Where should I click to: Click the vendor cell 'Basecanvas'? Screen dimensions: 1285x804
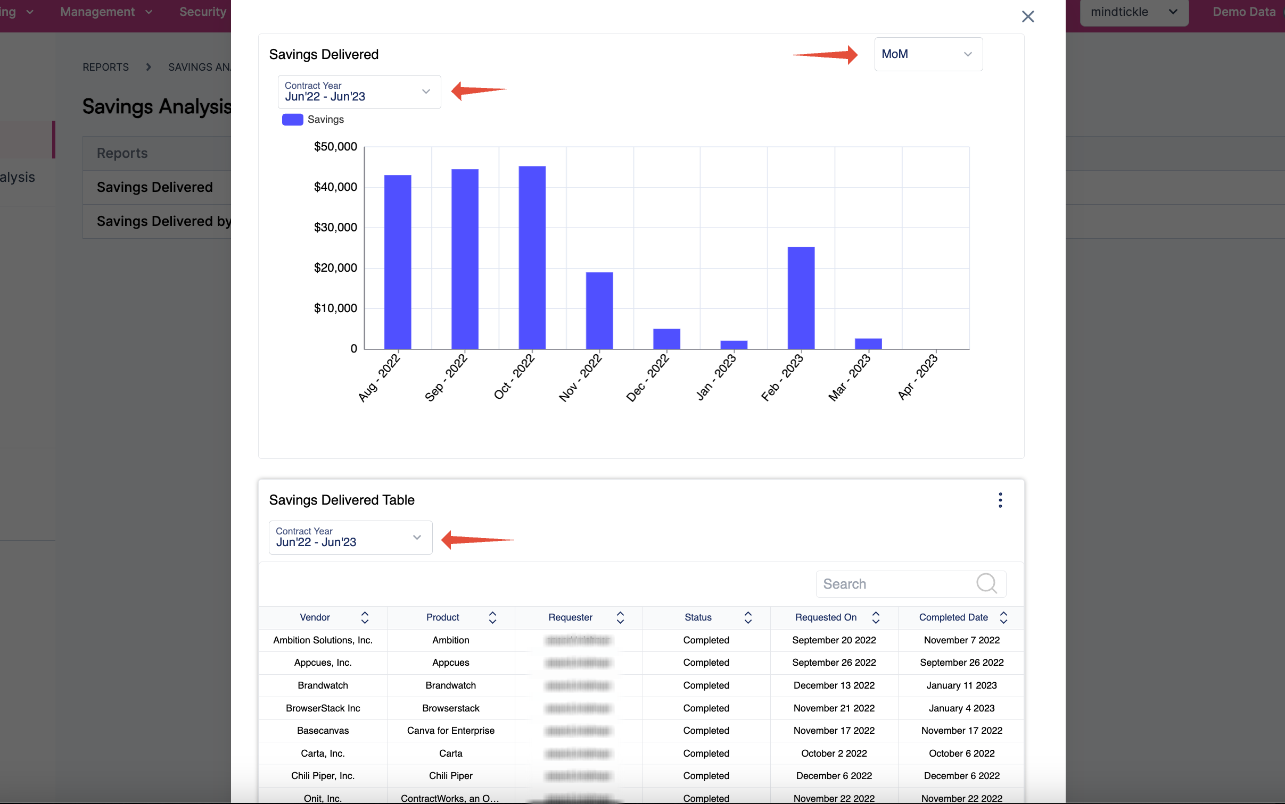click(x=323, y=731)
